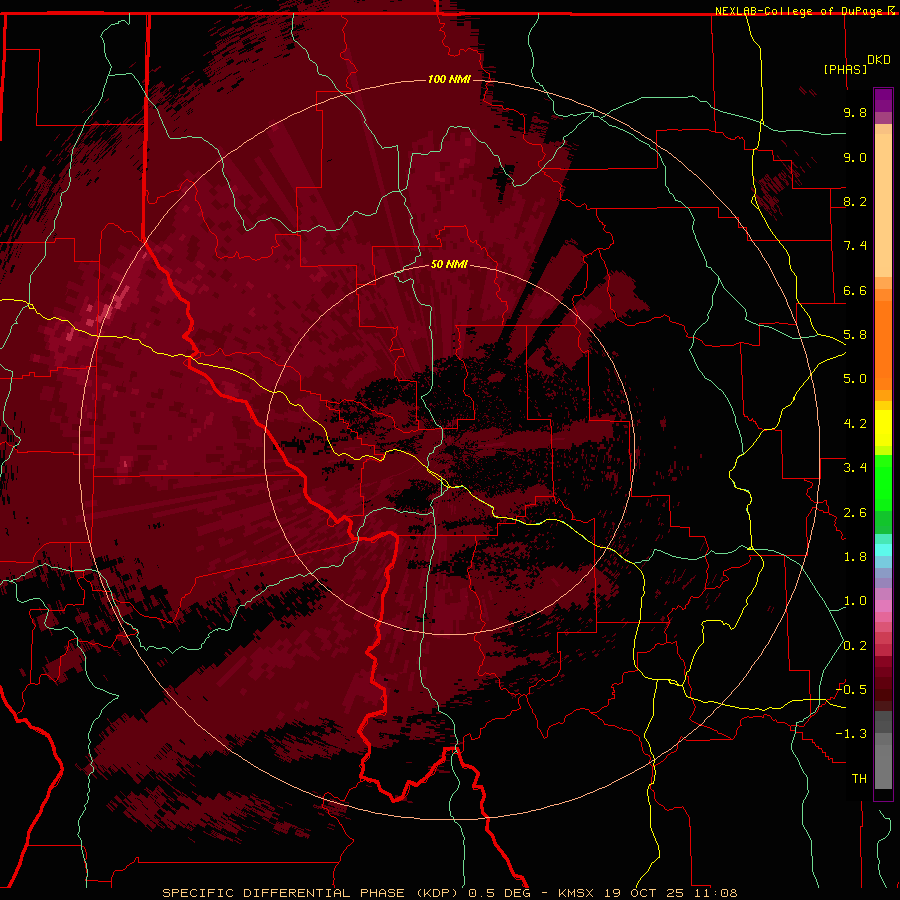Screen dimensions: 900x900
Task: Pick the purple band of the color scale
Action: point(883,100)
